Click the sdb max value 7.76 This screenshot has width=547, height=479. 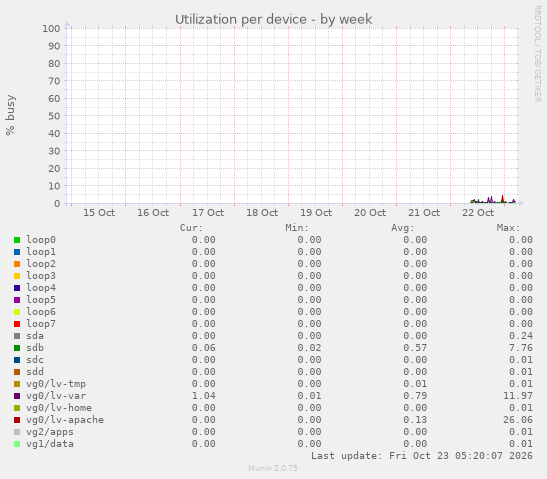(521, 348)
